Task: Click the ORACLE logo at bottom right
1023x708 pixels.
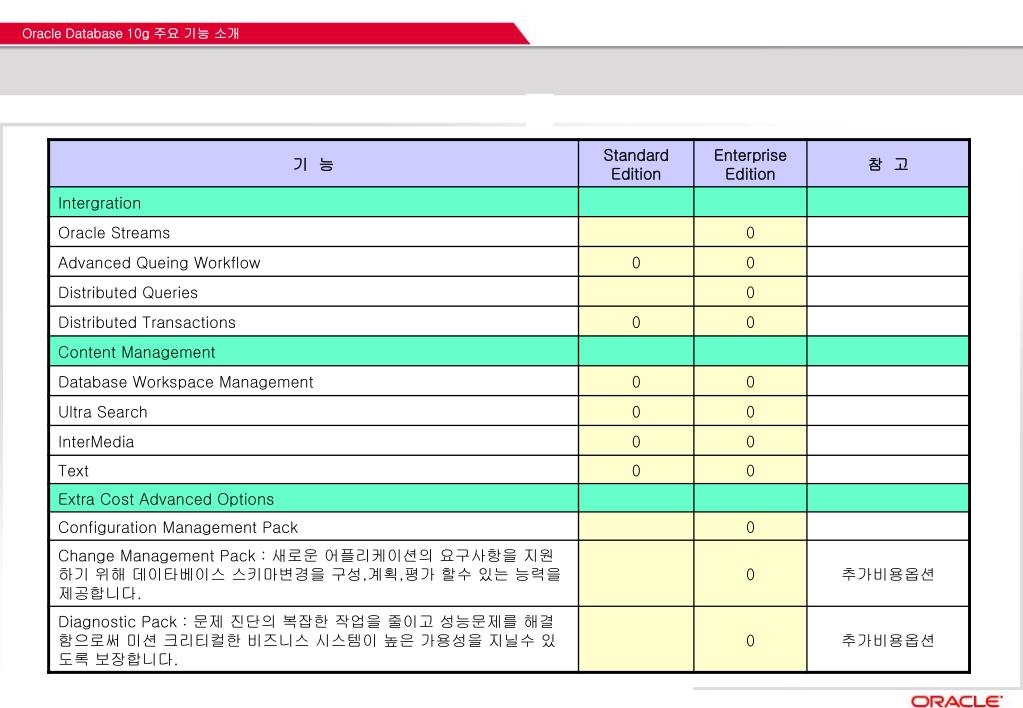Action: click(956, 701)
